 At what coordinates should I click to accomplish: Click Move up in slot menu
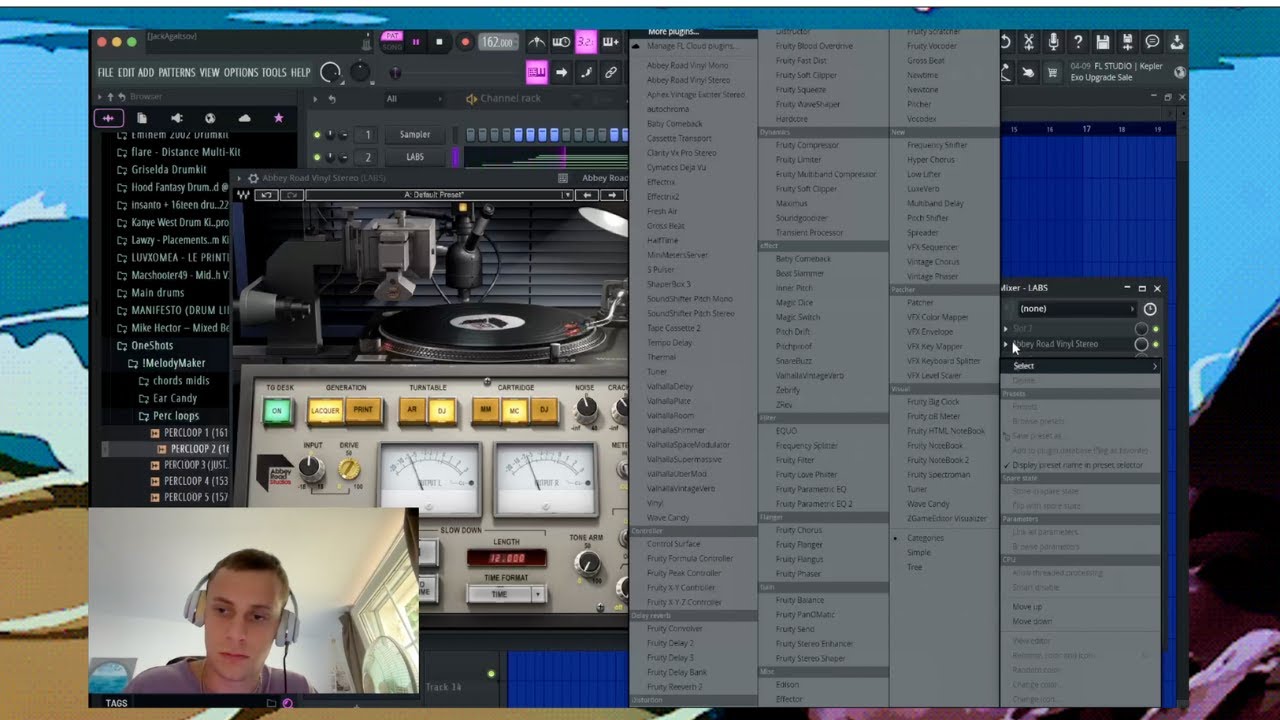coord(1027,607)
